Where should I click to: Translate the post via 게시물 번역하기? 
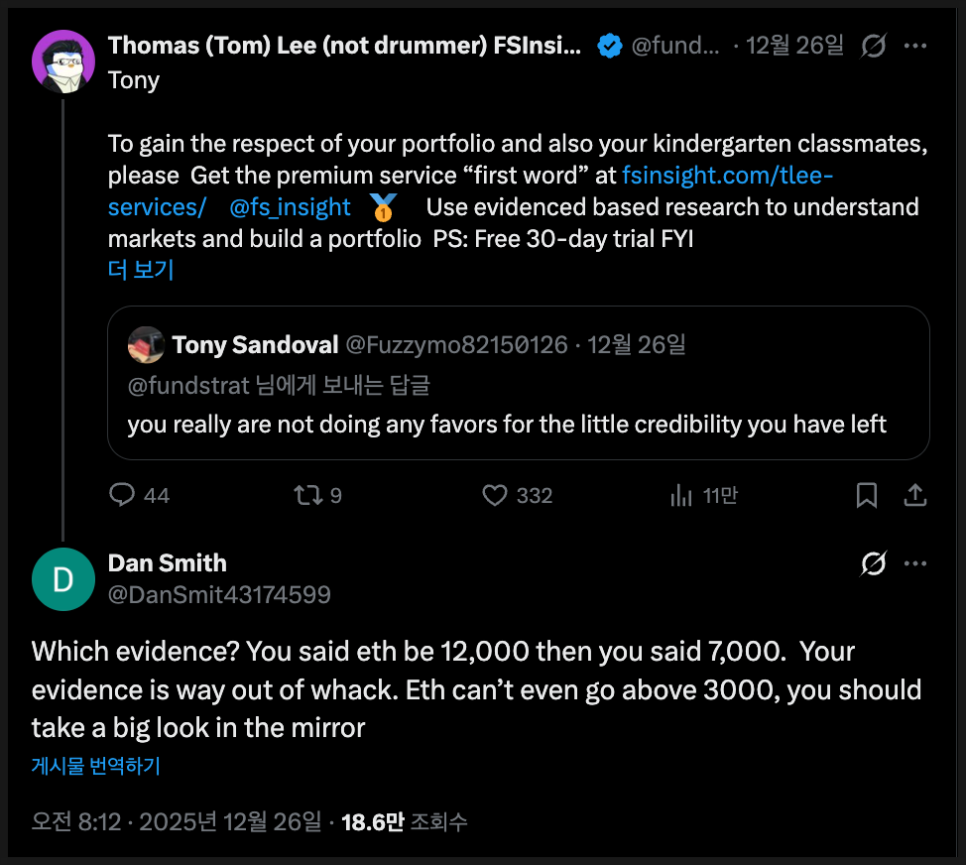click(96, 766)
